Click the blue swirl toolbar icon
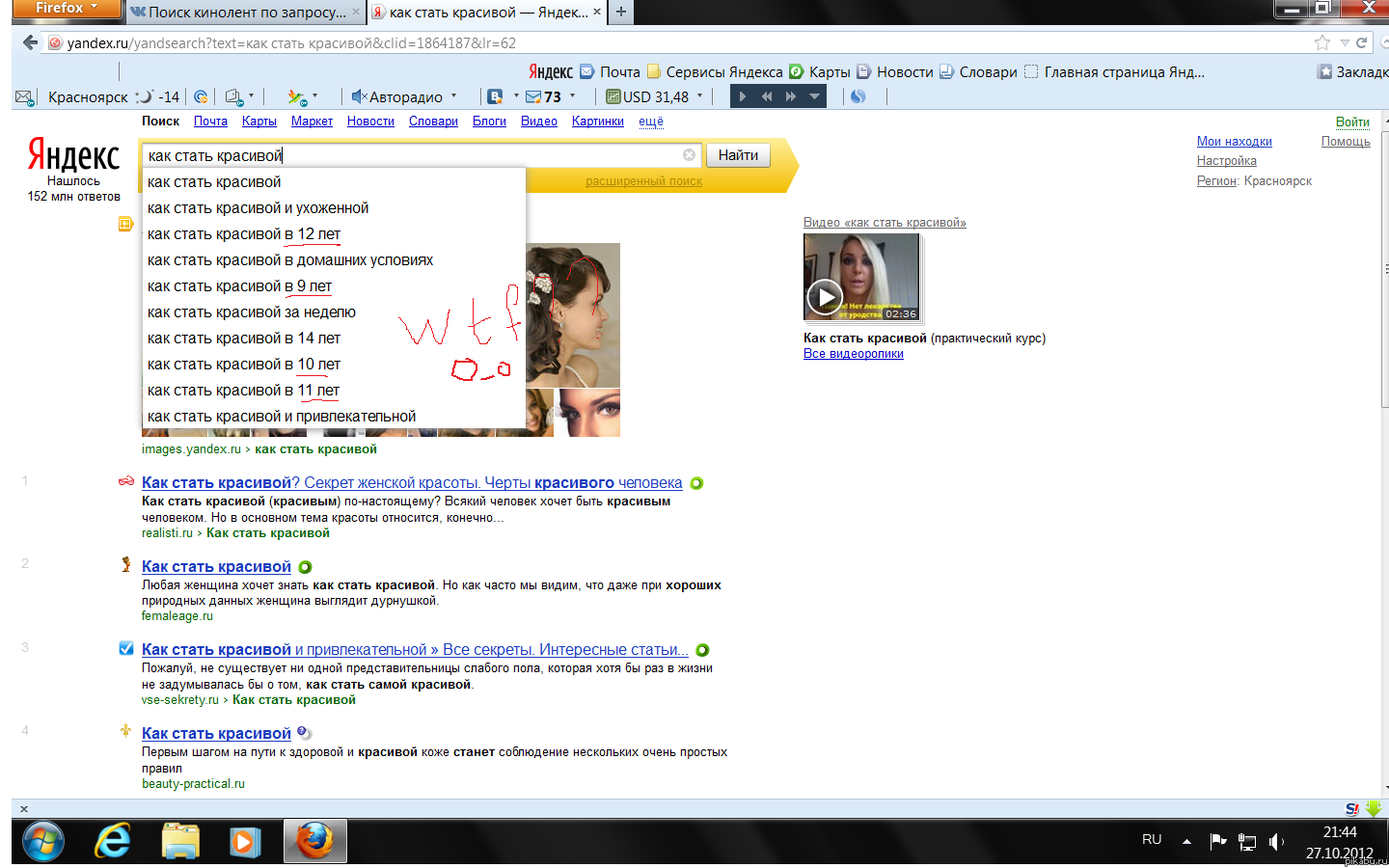The width and height of the screenshot is (1389, 868). point(858,96)
